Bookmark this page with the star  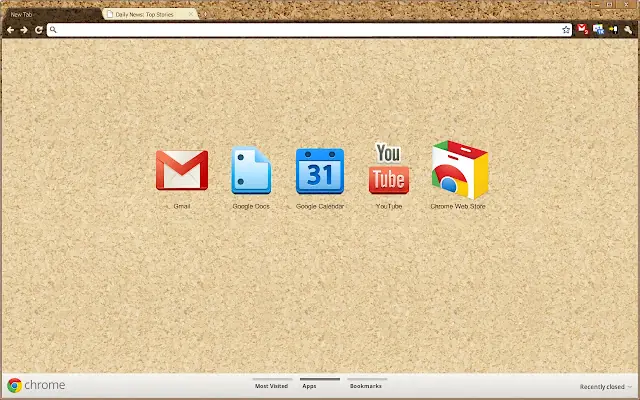point(566,30)
